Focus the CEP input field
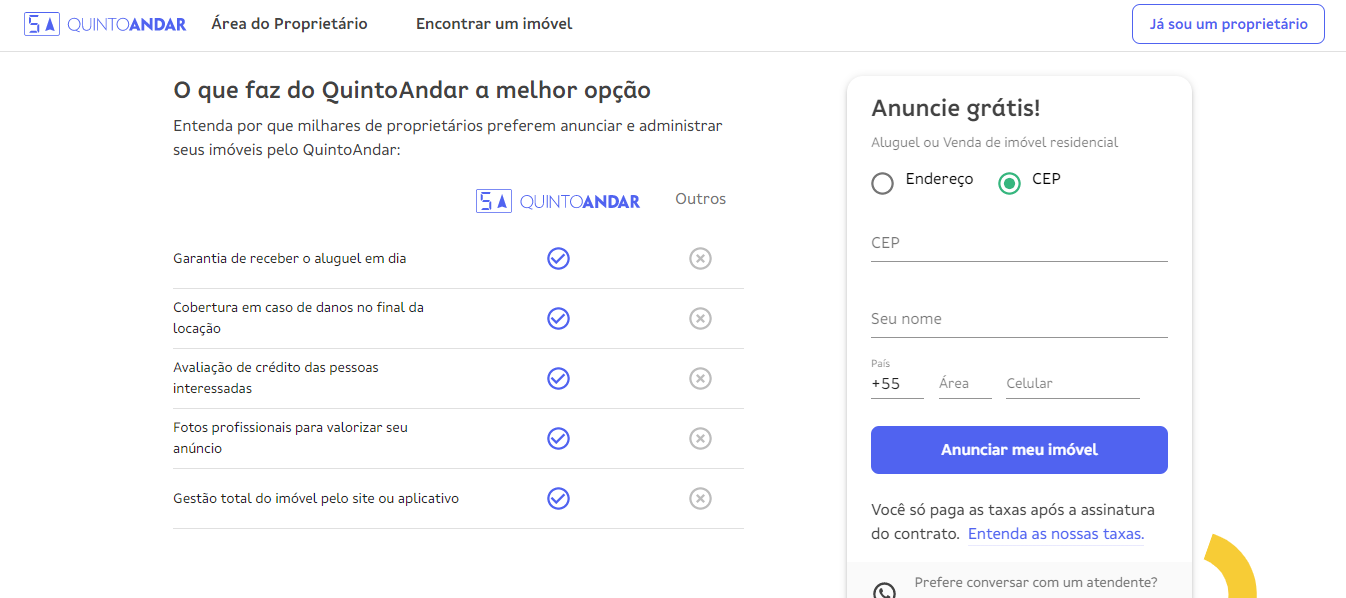The image size is (1346, 598). click(1019, 243)
